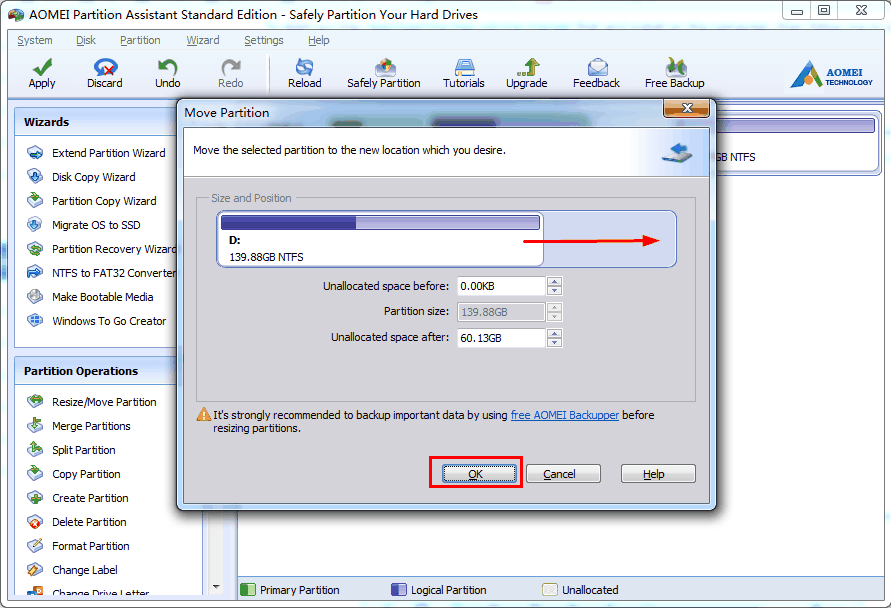Click the Unallocated space after field
Screen dimensions: 891x608
tap(501, 338)
